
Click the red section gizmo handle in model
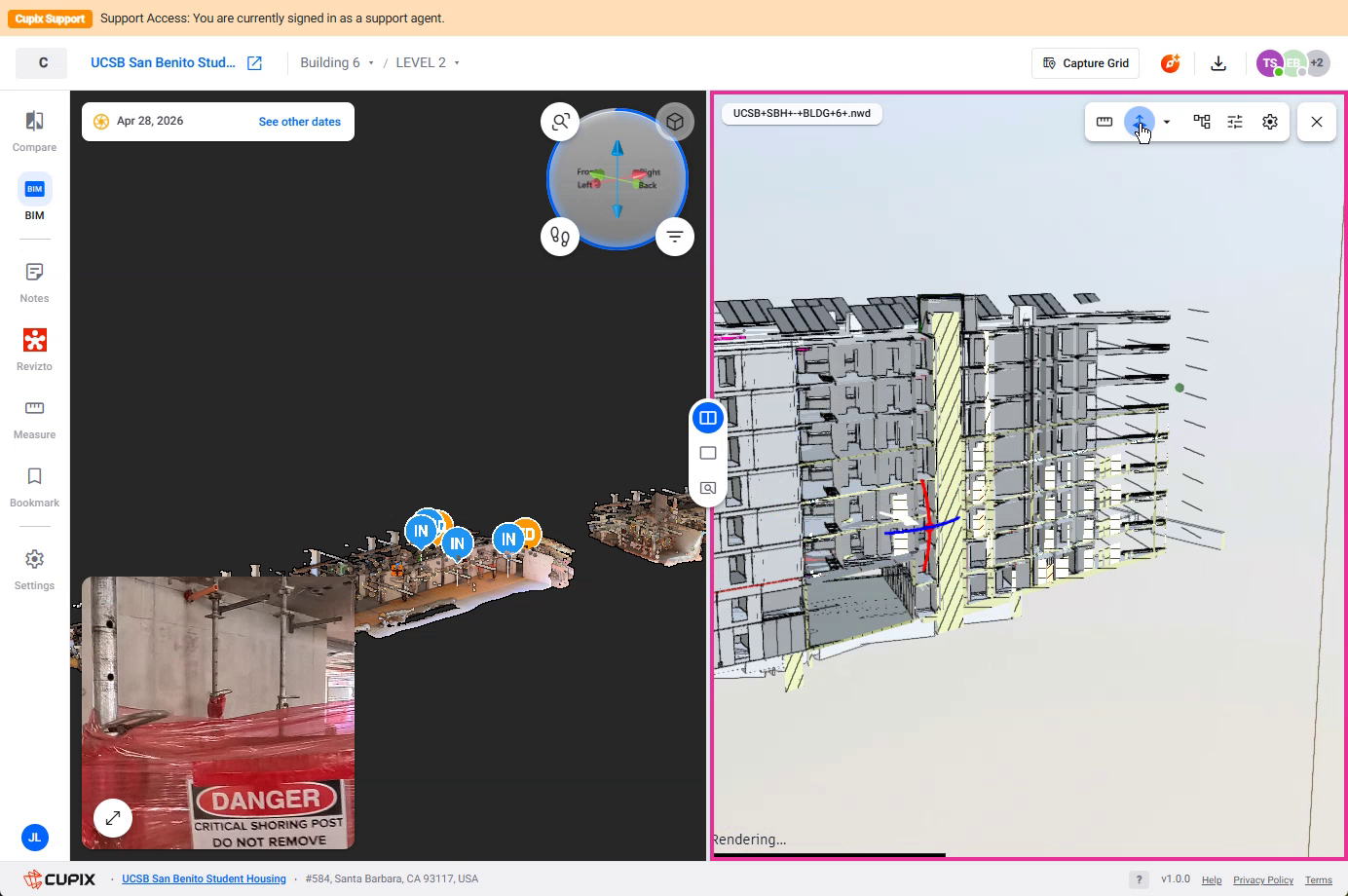pyautogui.click(x=925, y=524)
